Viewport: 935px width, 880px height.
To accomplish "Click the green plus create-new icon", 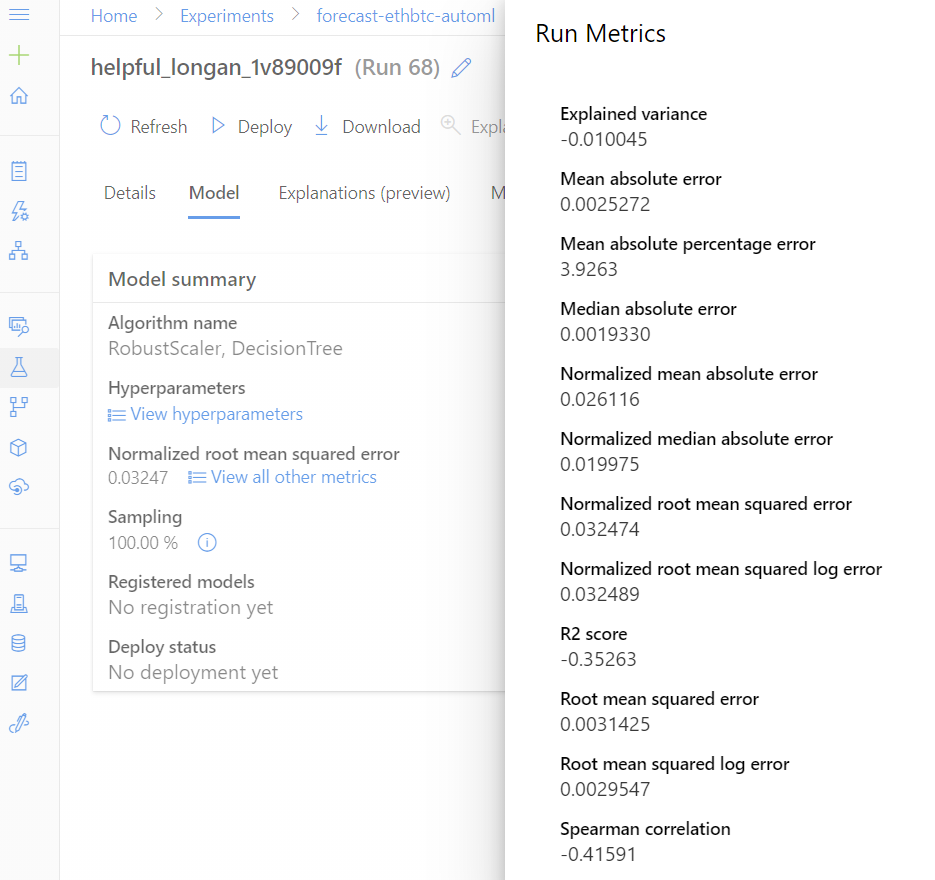I will pos(19,55).
